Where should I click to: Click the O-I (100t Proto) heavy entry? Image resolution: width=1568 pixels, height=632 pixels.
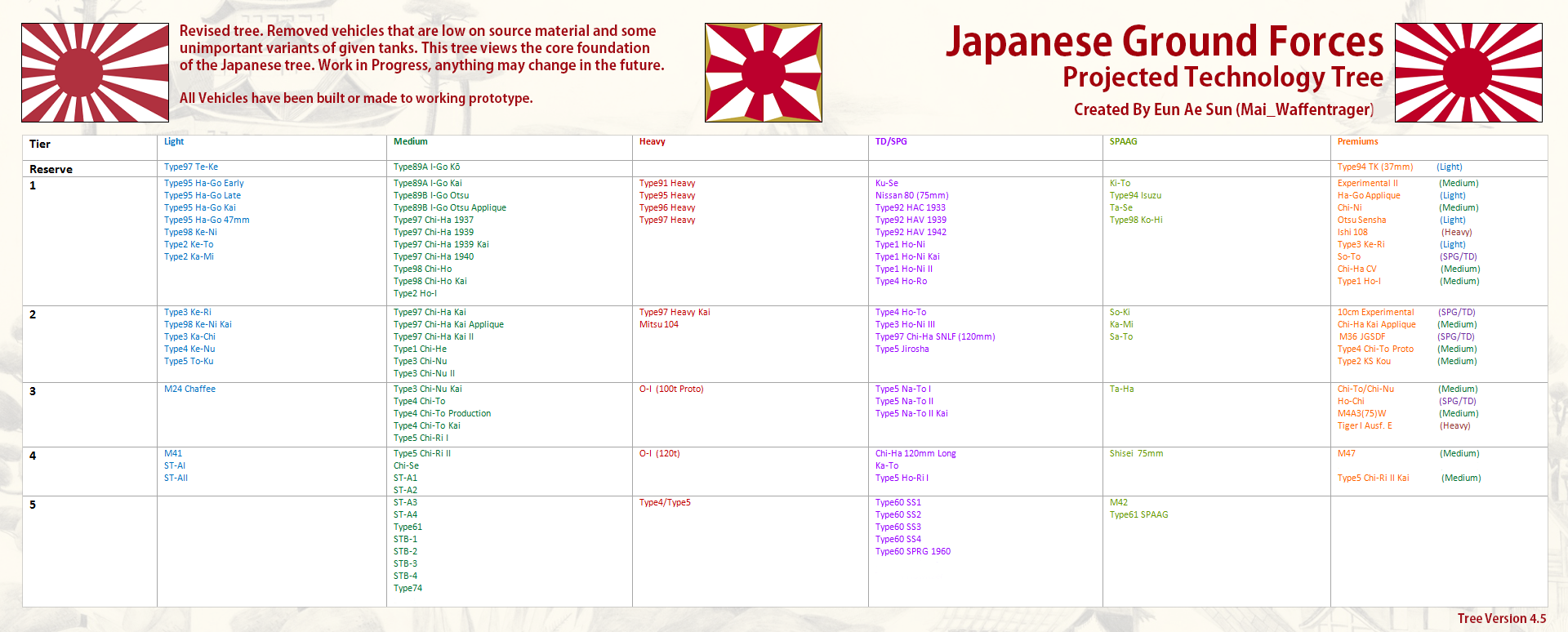click(671, 389)
